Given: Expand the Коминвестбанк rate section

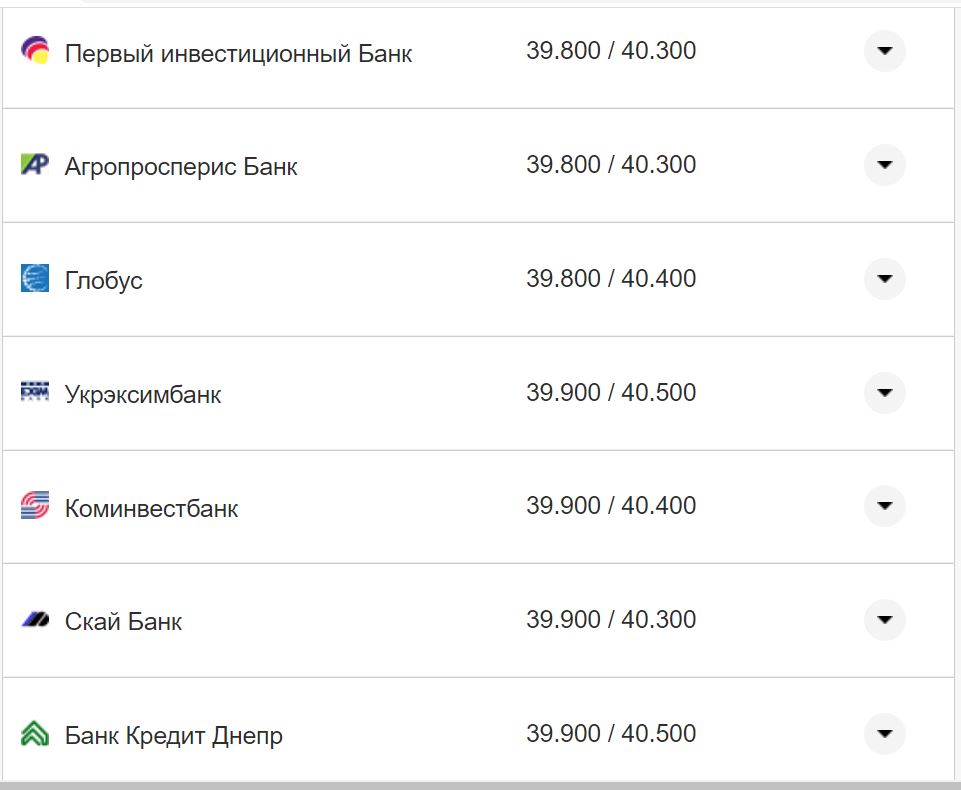Looking at the screenshot, I should 884,506.
